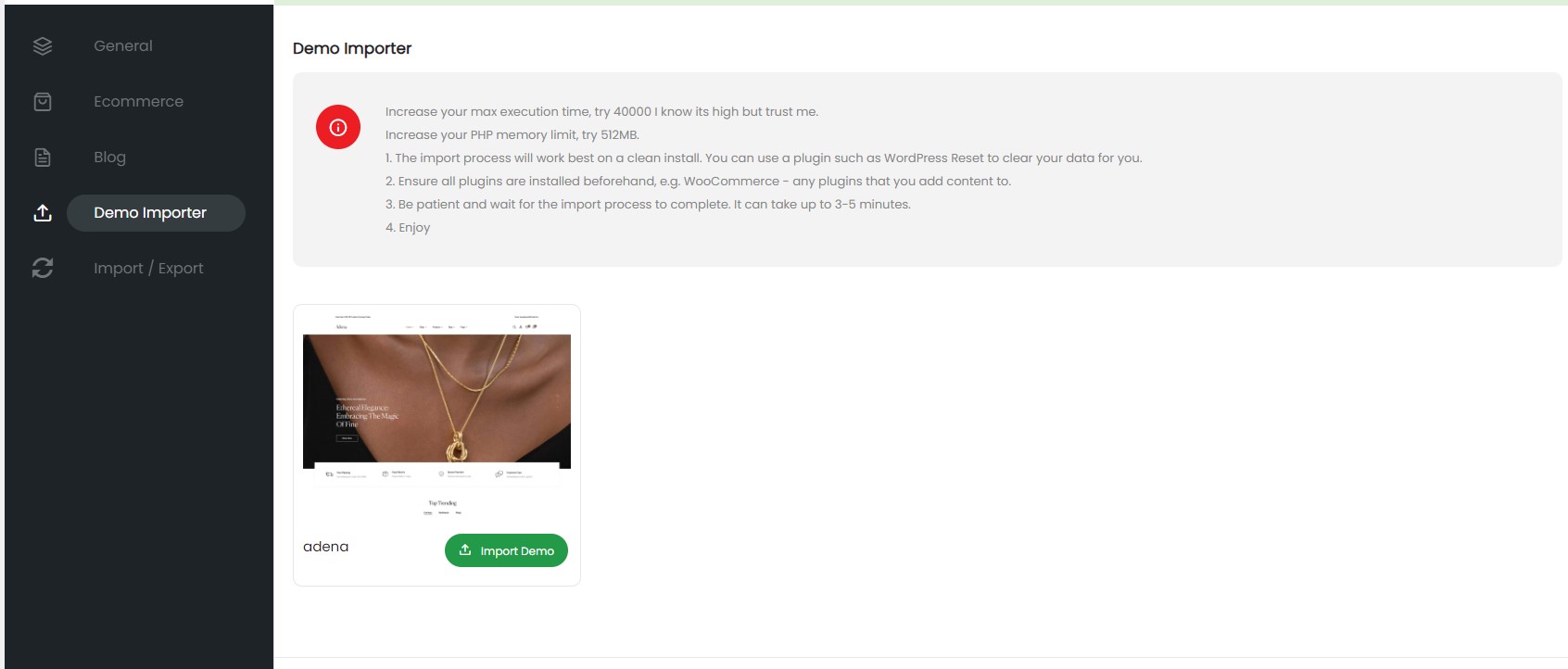
Task: Click the 'Top Trending' section in demo preview
Action: 442,503
